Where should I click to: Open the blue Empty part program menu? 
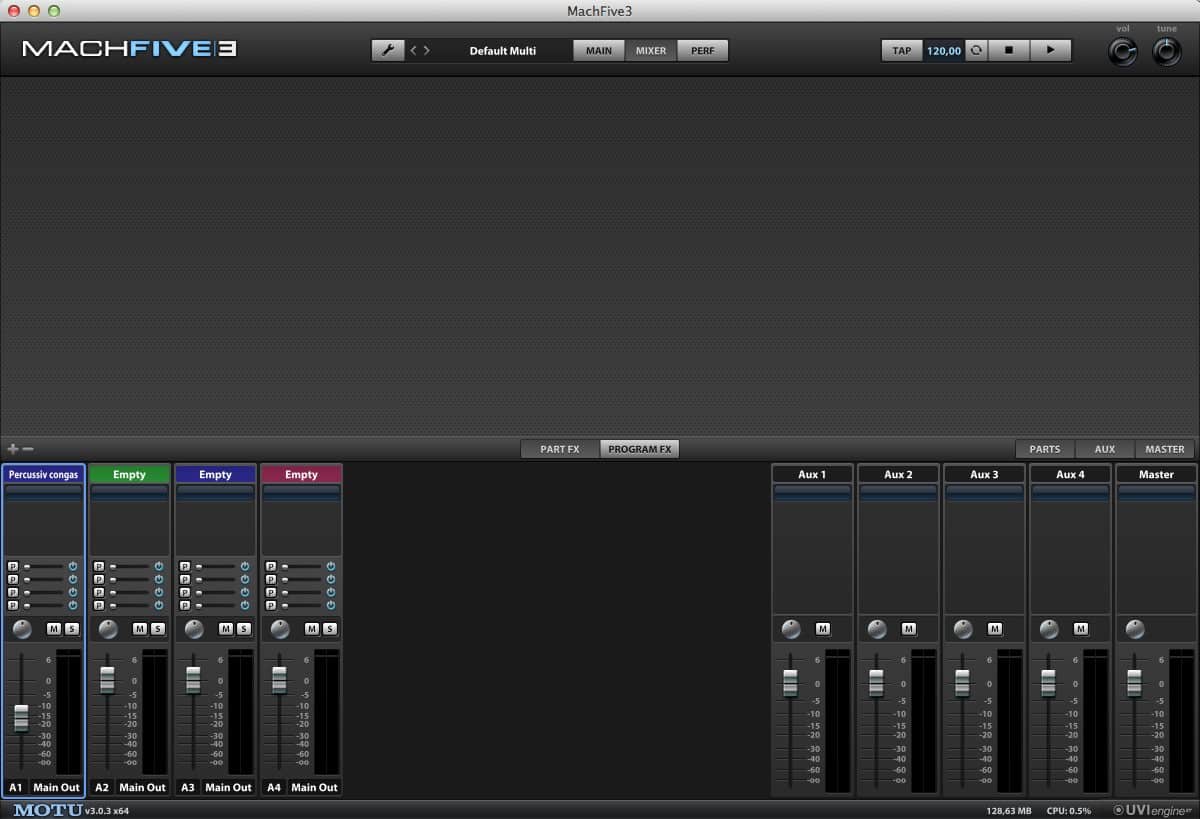[215, 474]
